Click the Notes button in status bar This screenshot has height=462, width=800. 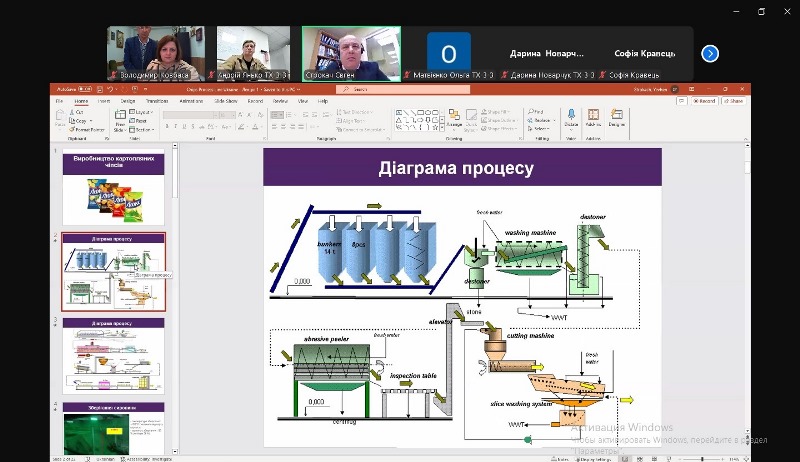(x=560, y=458)
